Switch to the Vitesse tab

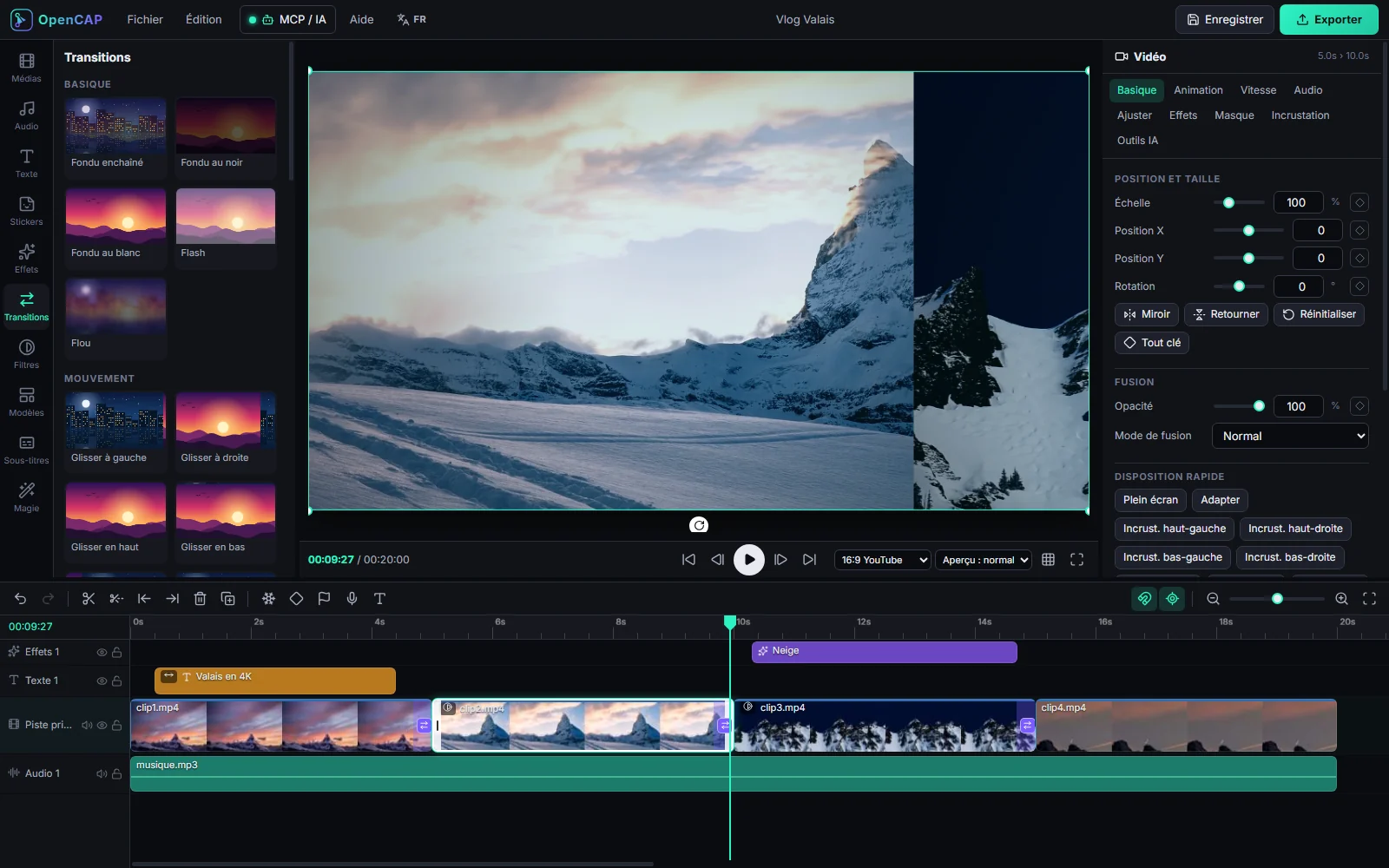point(1258,90)
